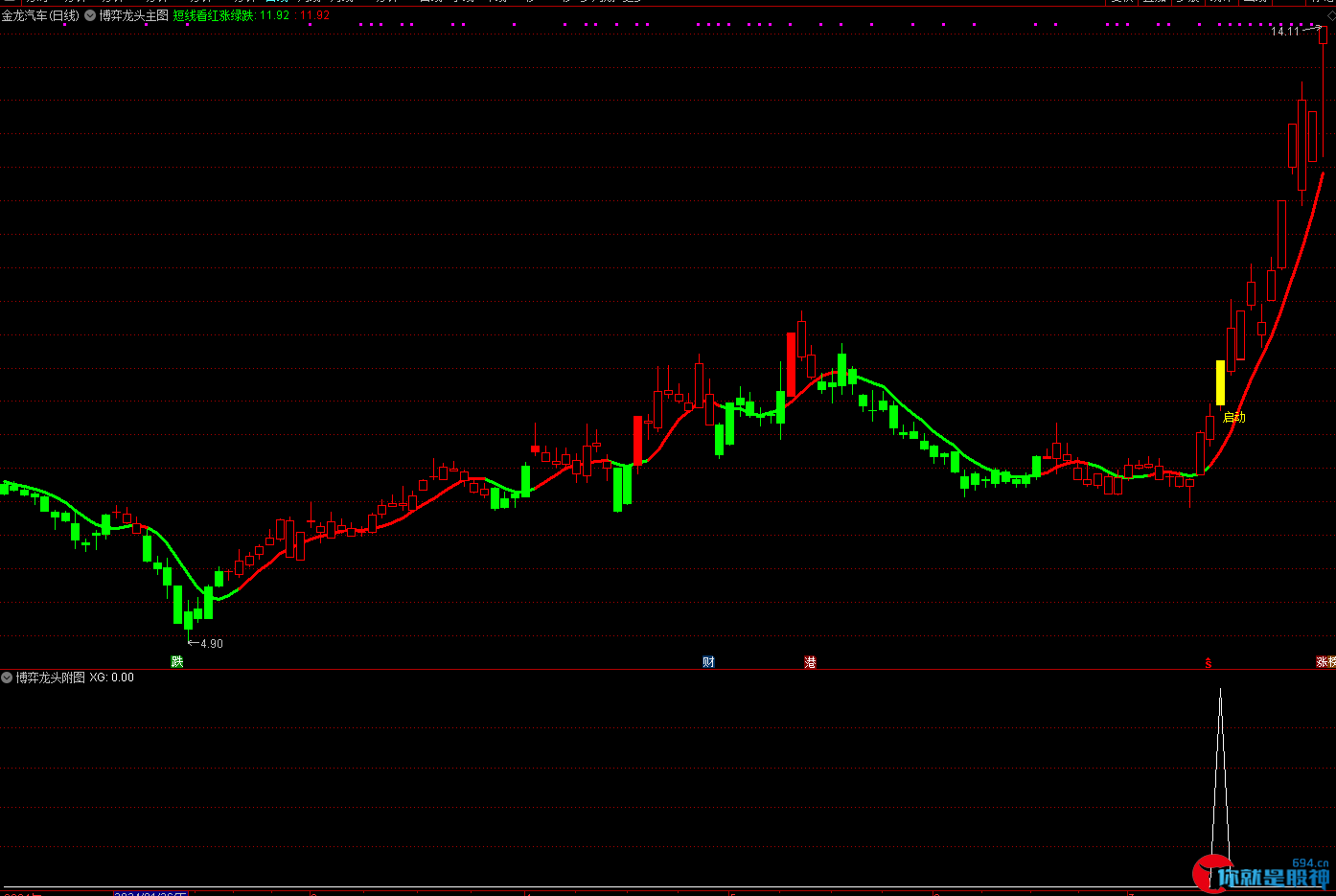Click the 涨停 marker at right edge
The height and width of the screenshot is (896, 1336).
pos(1325,661)
